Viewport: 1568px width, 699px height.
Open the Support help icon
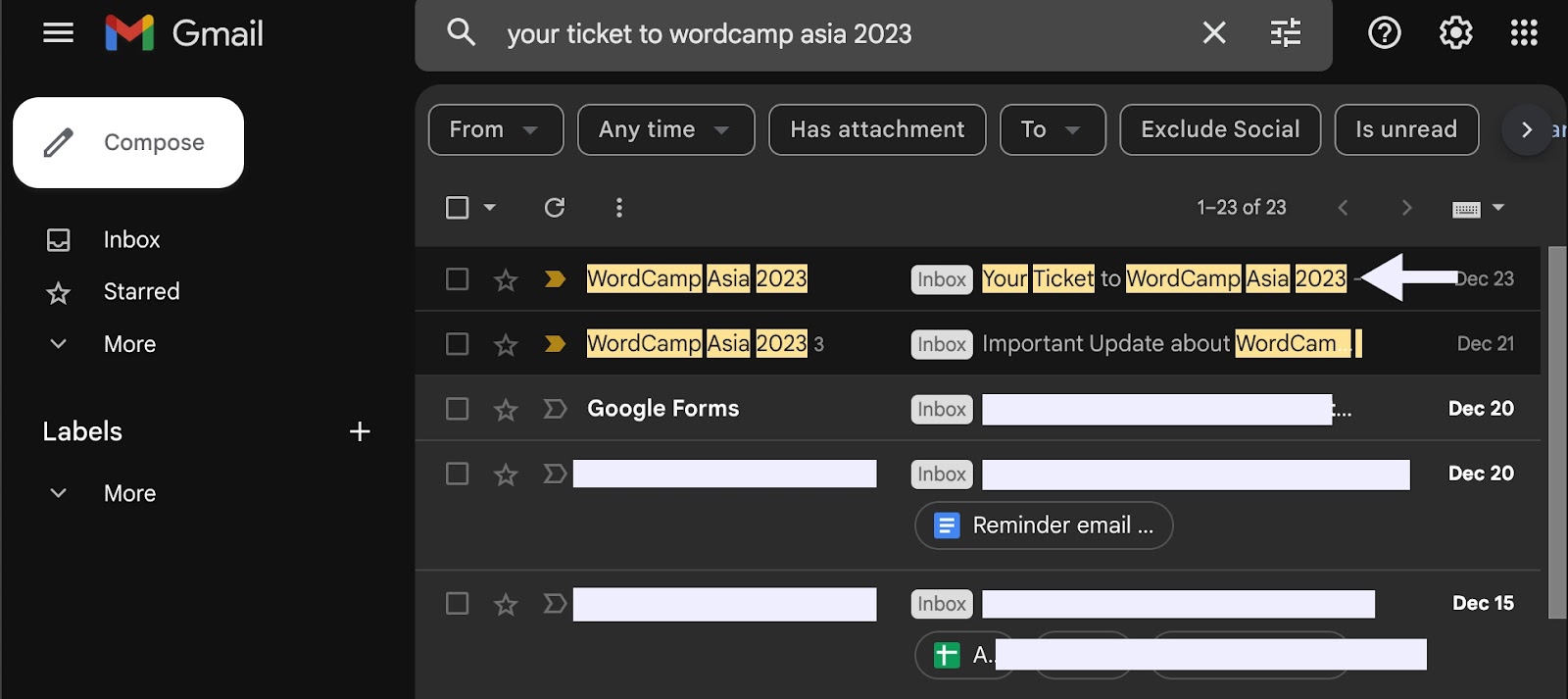(1385, 33)
